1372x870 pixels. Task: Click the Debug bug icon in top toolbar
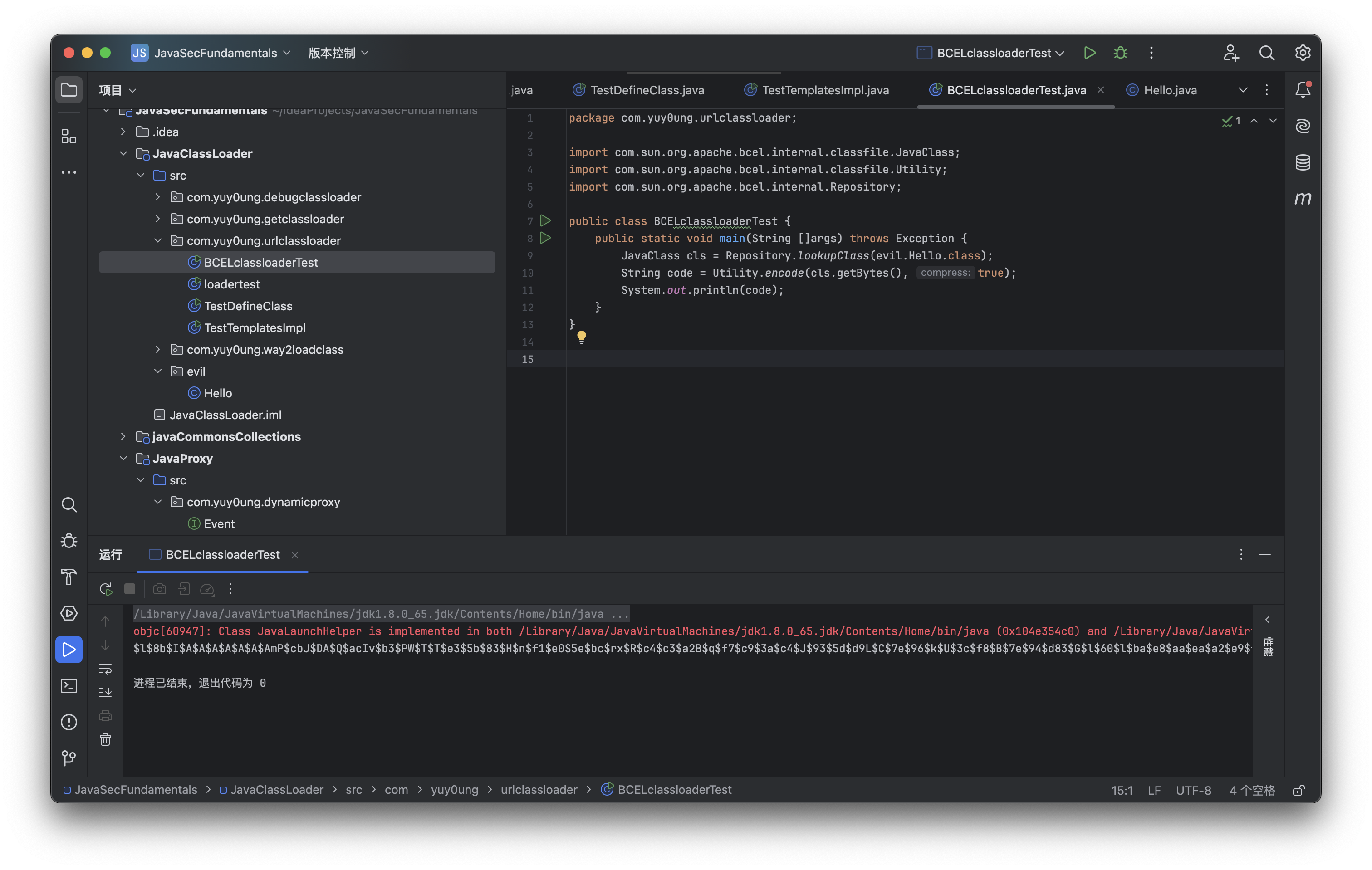(x=1120, y=53)
